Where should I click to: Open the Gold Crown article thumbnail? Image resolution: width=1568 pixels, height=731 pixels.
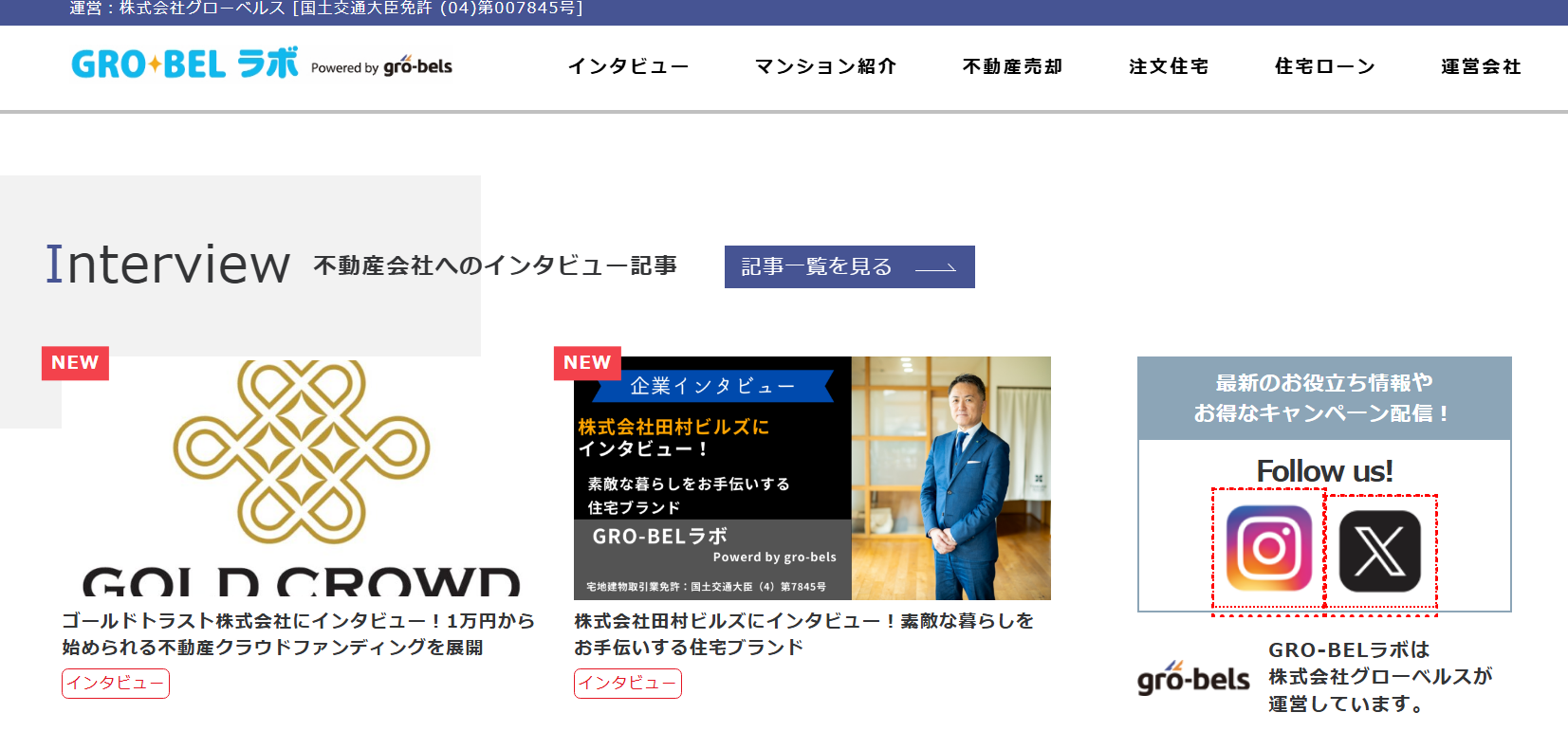[x=301, y=479]
